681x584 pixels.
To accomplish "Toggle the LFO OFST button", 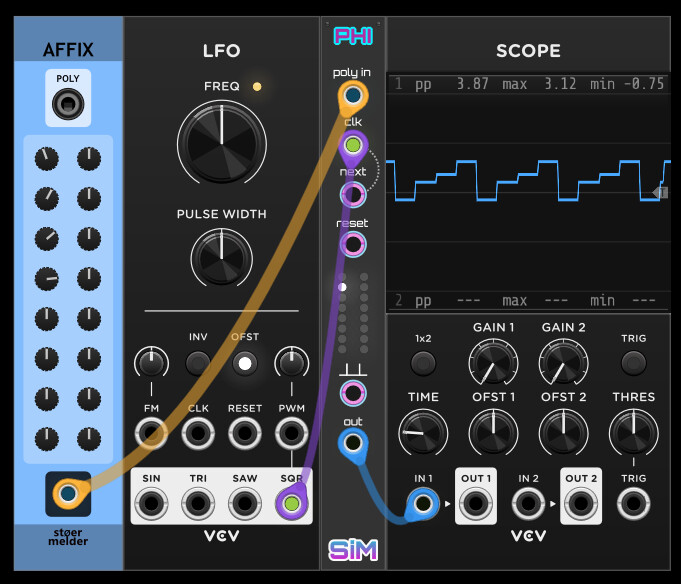I will pyautogui.click(x=244, y=362).
